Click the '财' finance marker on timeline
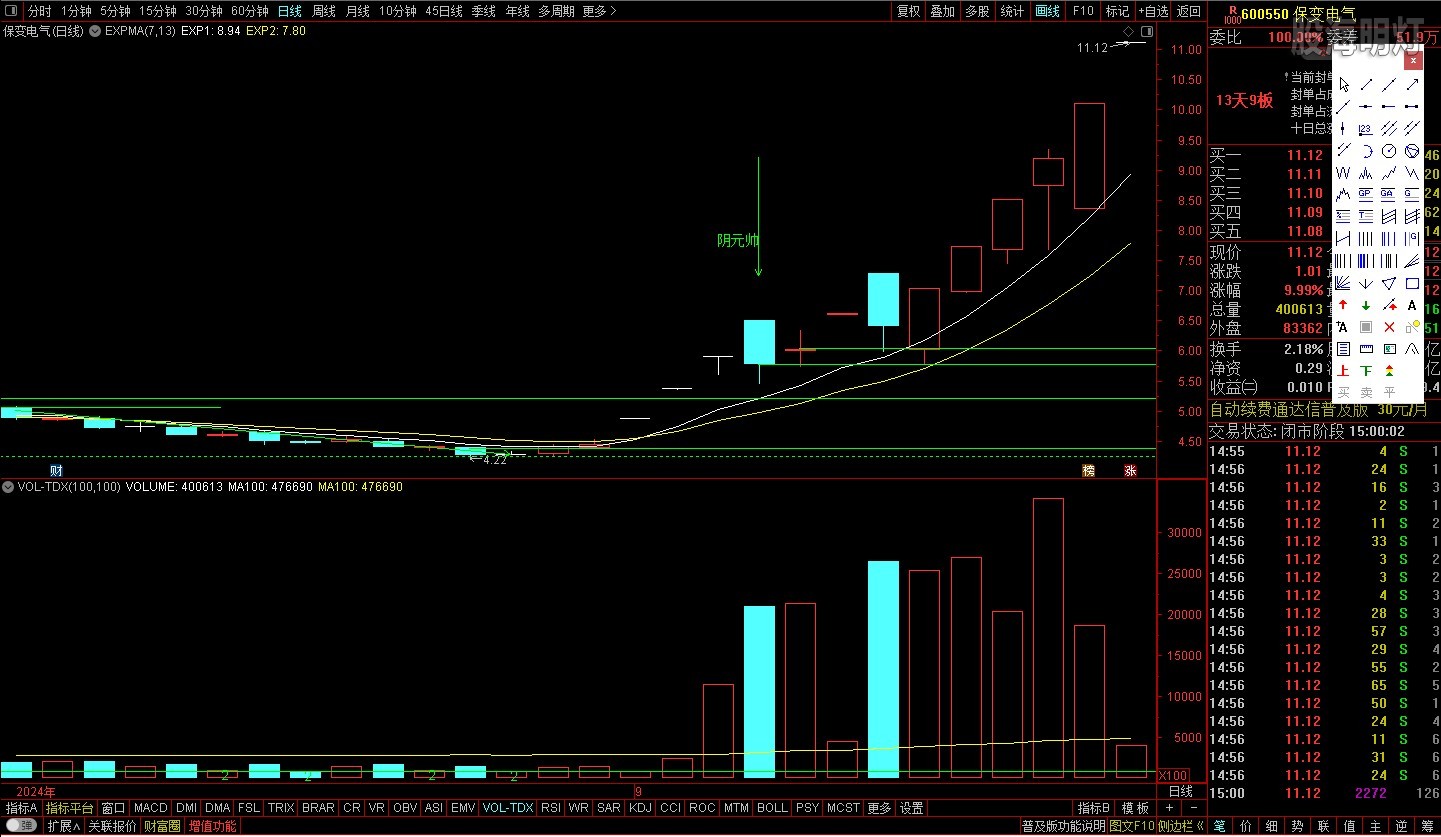The width and height of the screenshot is (1441, 837). (x=57, y=469)
